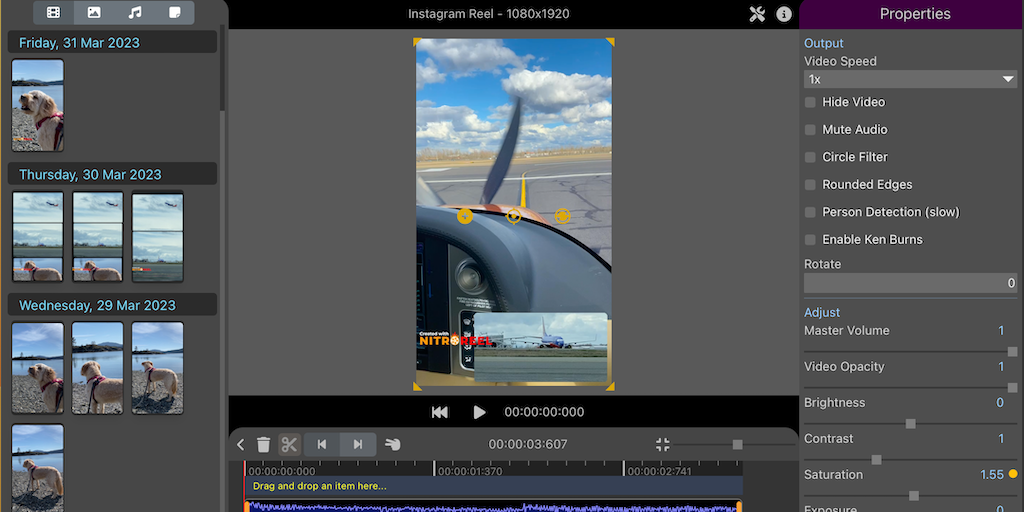Click the Adjust section label
1024x512 pixels.
coord(822,313)
